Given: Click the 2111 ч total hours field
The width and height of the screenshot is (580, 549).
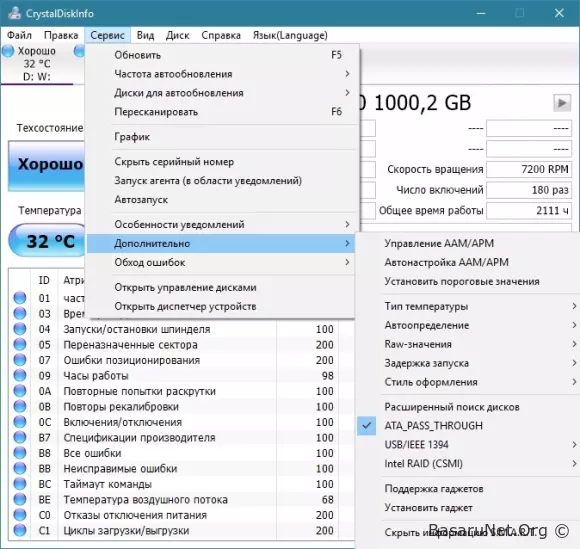Looking at the screenshot, I should coord(529,210).
